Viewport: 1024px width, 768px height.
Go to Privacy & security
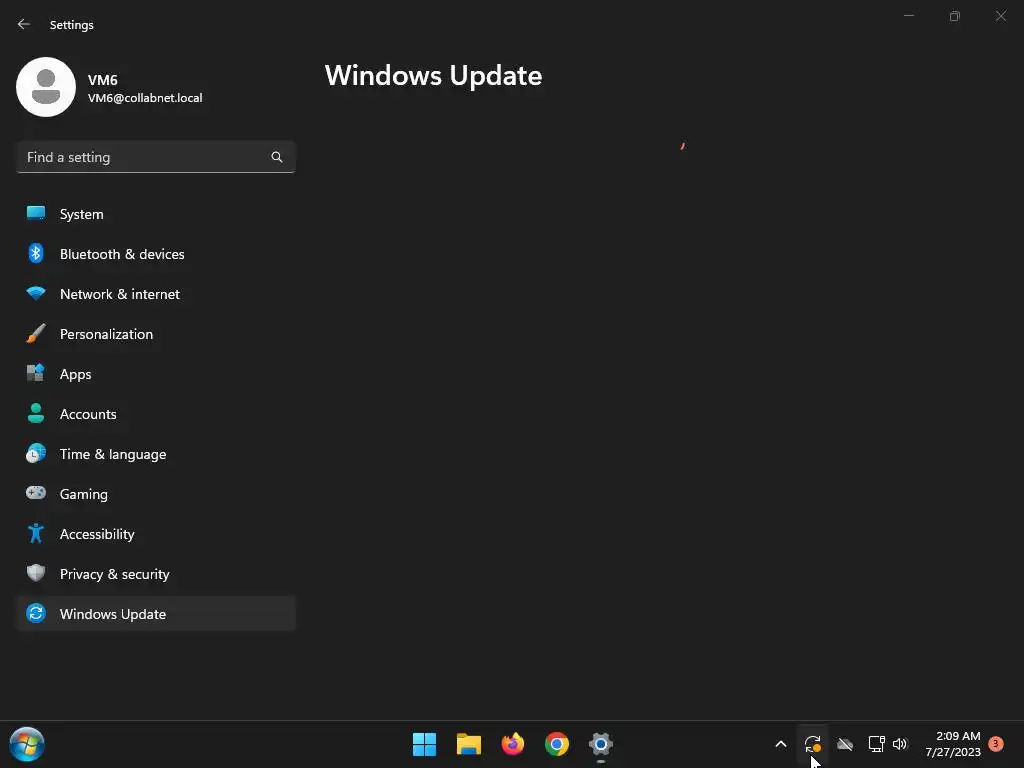coord(155,574)
